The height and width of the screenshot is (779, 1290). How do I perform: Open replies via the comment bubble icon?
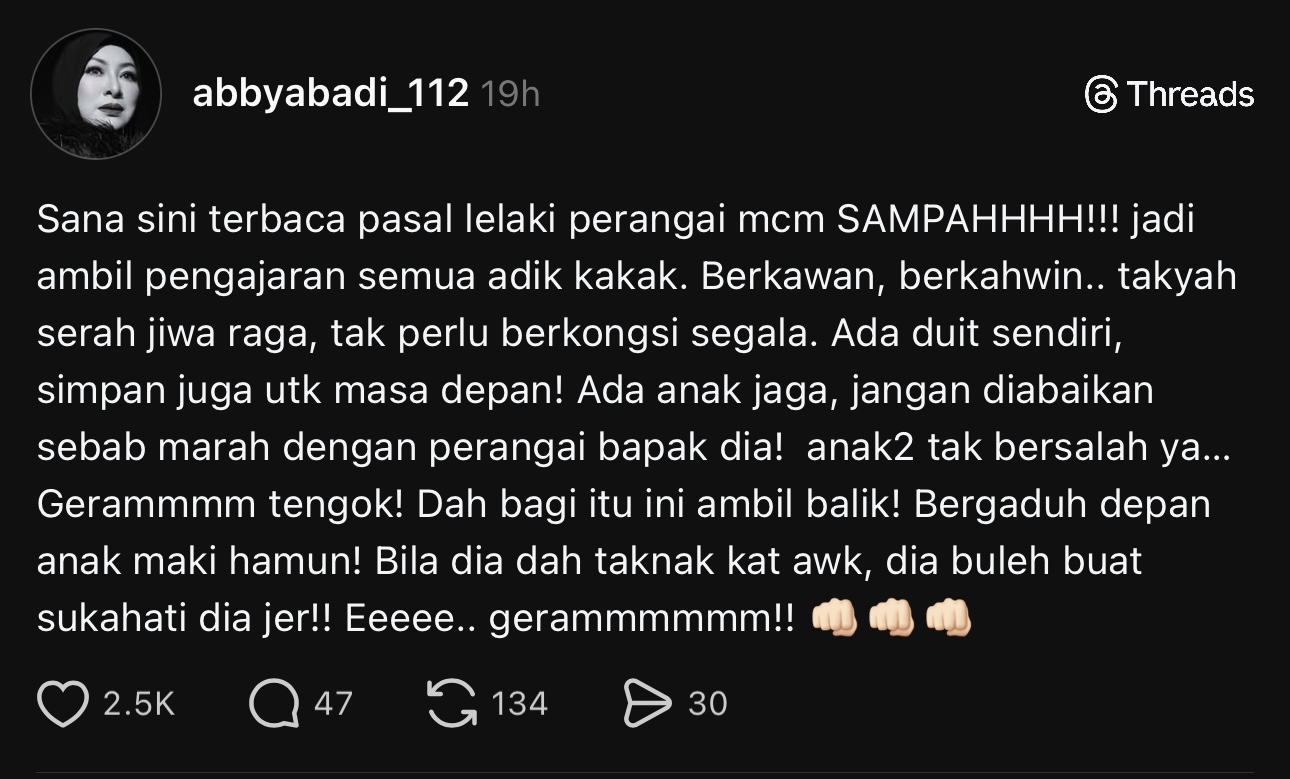tap(274, 704)
